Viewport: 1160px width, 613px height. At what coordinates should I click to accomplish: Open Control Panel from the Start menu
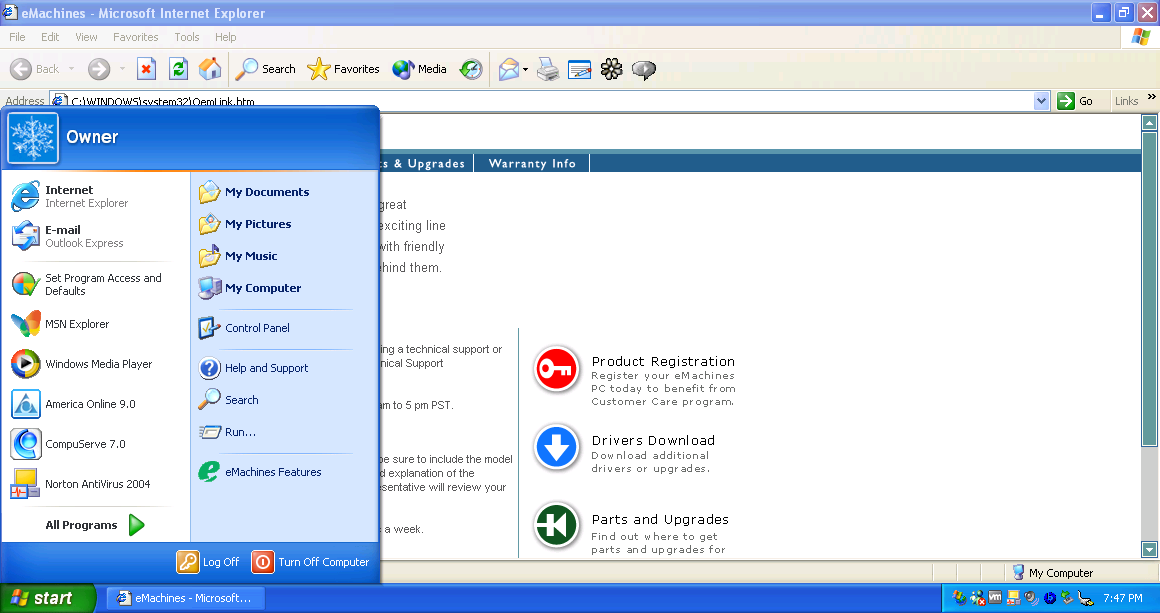pyautogui.click(x=257, y=328)
